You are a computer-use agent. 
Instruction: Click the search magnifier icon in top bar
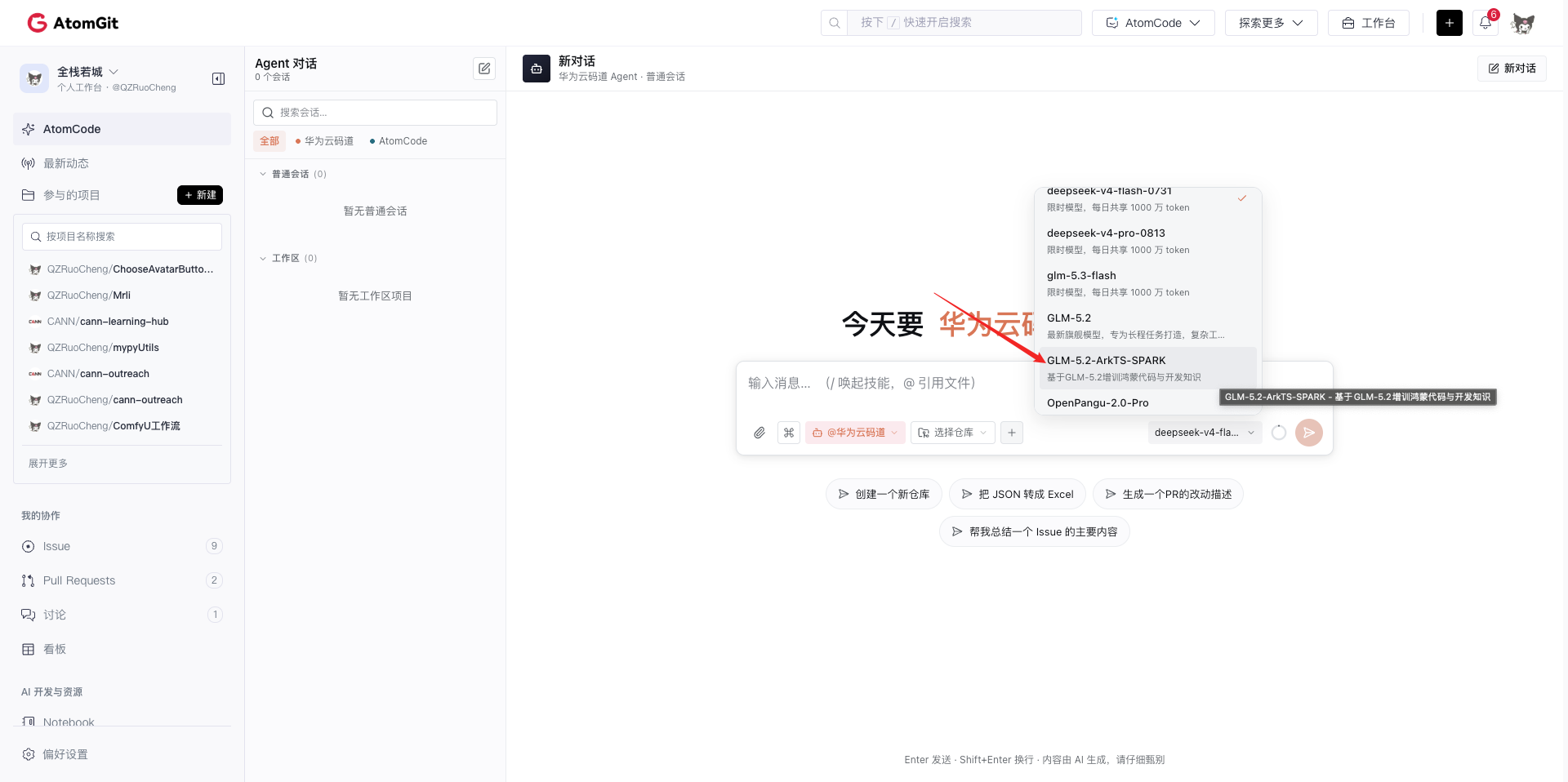click(835, 23)
